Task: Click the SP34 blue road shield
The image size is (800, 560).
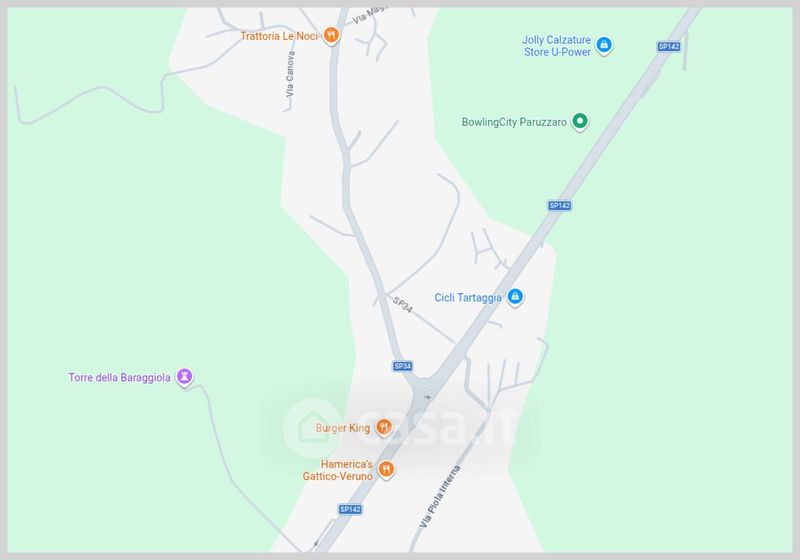Action: pos(403,366)
